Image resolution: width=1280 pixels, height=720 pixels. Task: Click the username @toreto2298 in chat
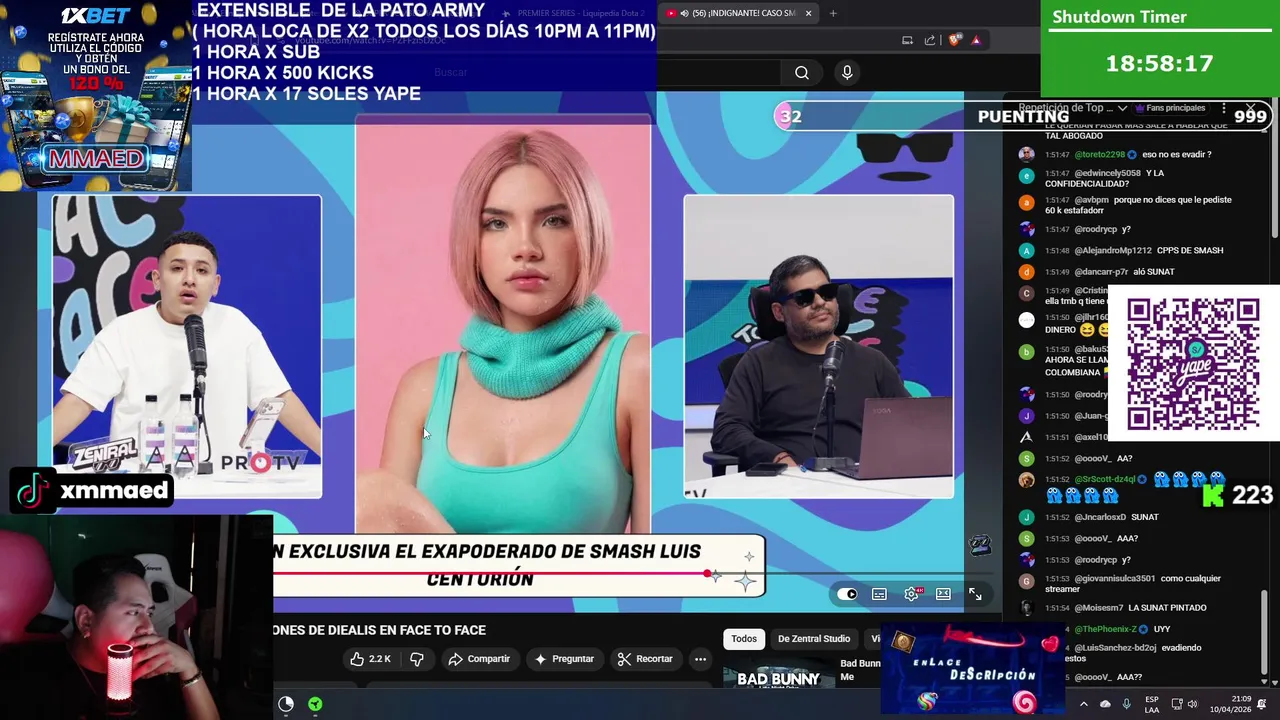1101,155
